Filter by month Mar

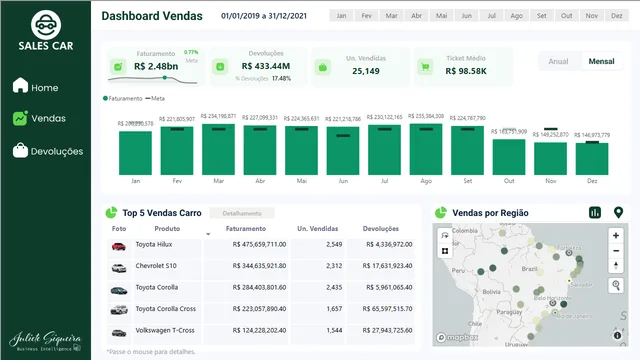[391, 16]
